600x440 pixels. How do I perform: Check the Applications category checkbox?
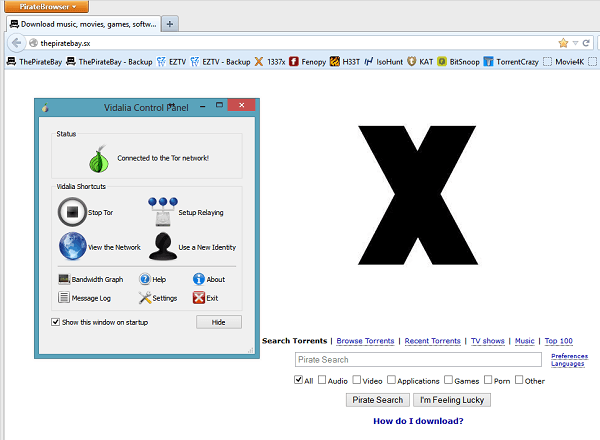coord(391,380)
